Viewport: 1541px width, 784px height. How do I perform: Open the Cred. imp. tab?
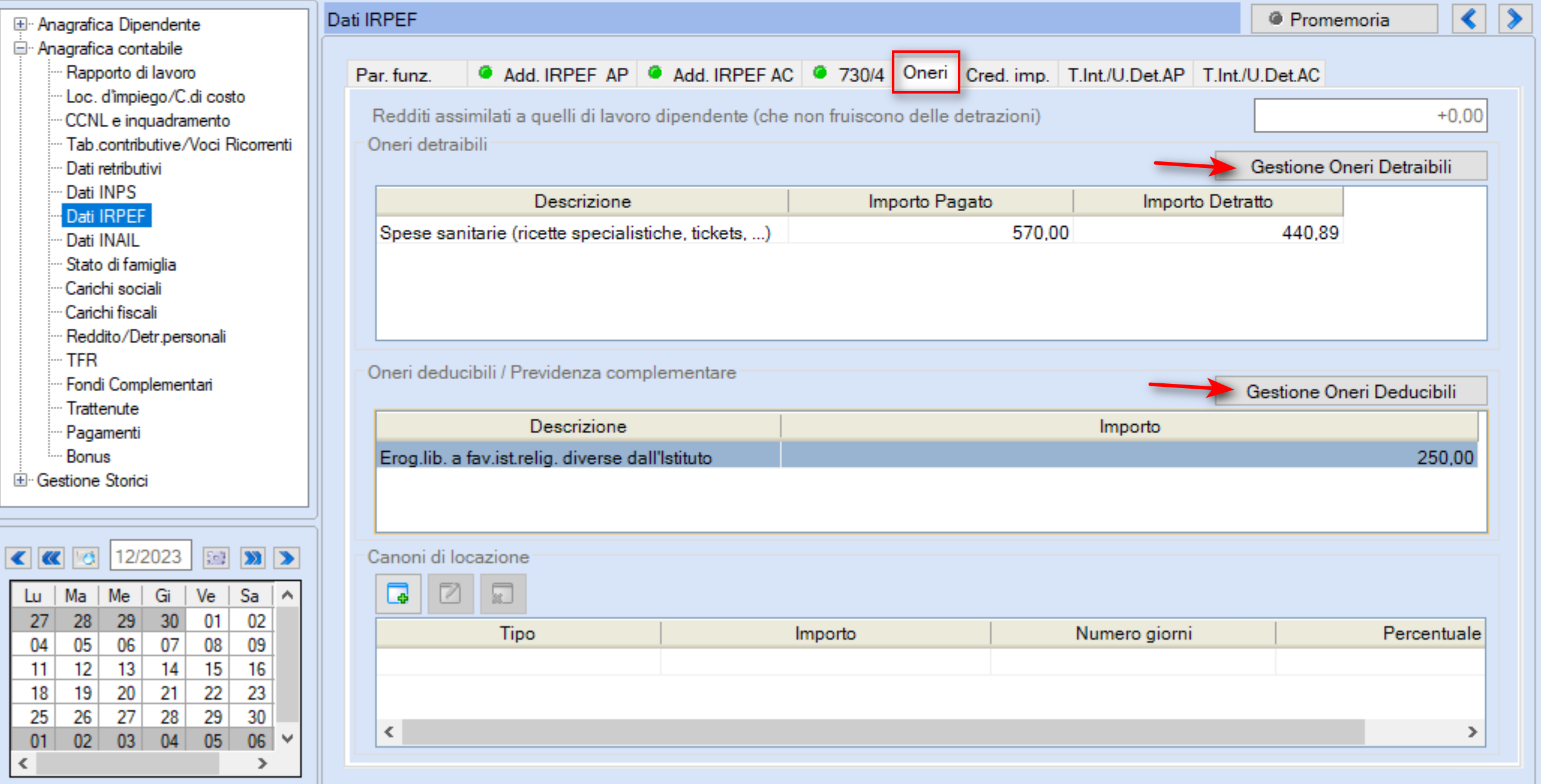pos(1008,75)
